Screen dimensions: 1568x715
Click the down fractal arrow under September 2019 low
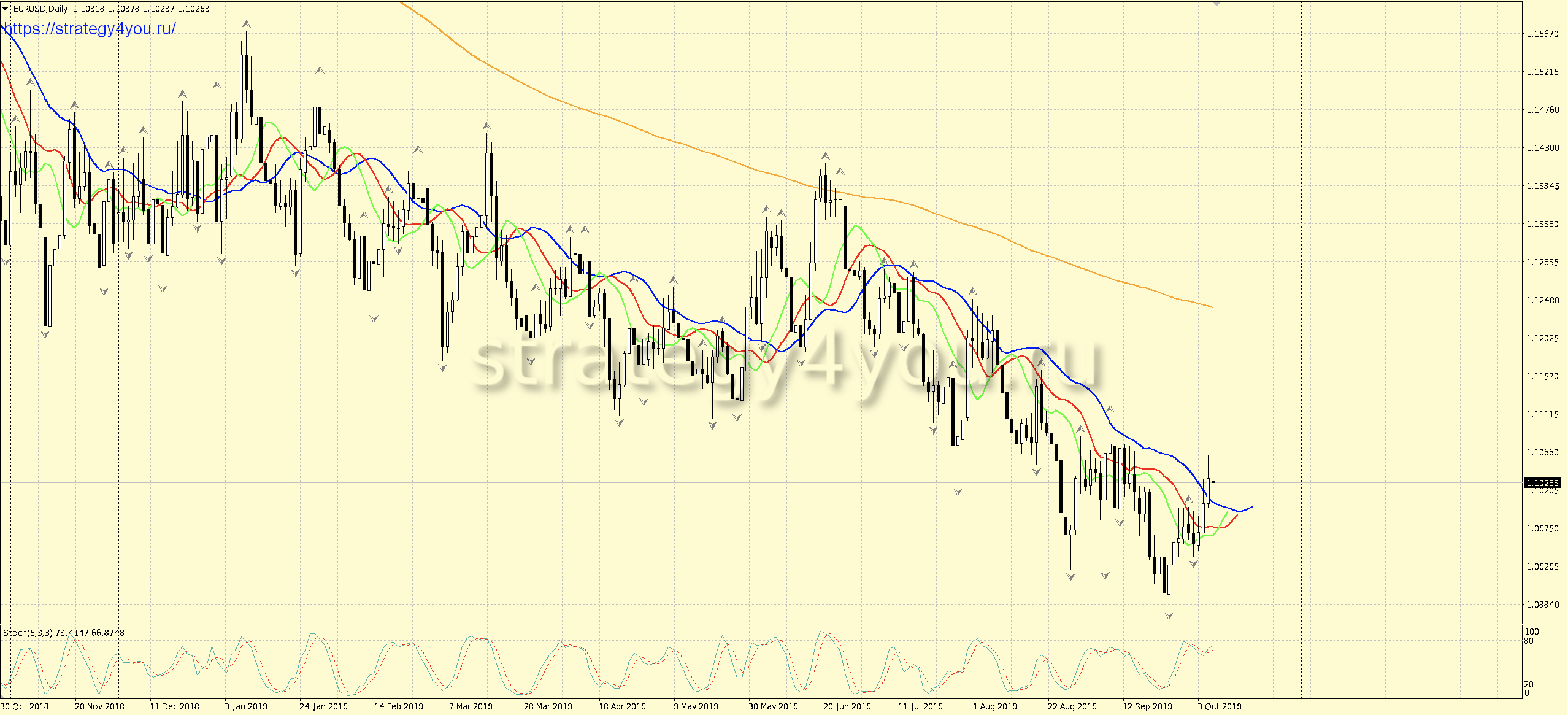point(1169,616)
